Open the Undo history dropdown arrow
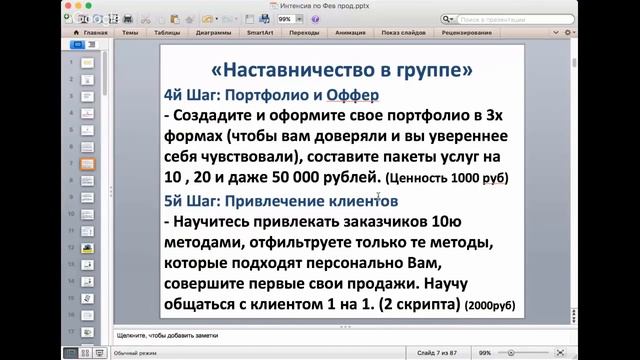The width and height of the screenshot is (640, 360). click(216, 19)
